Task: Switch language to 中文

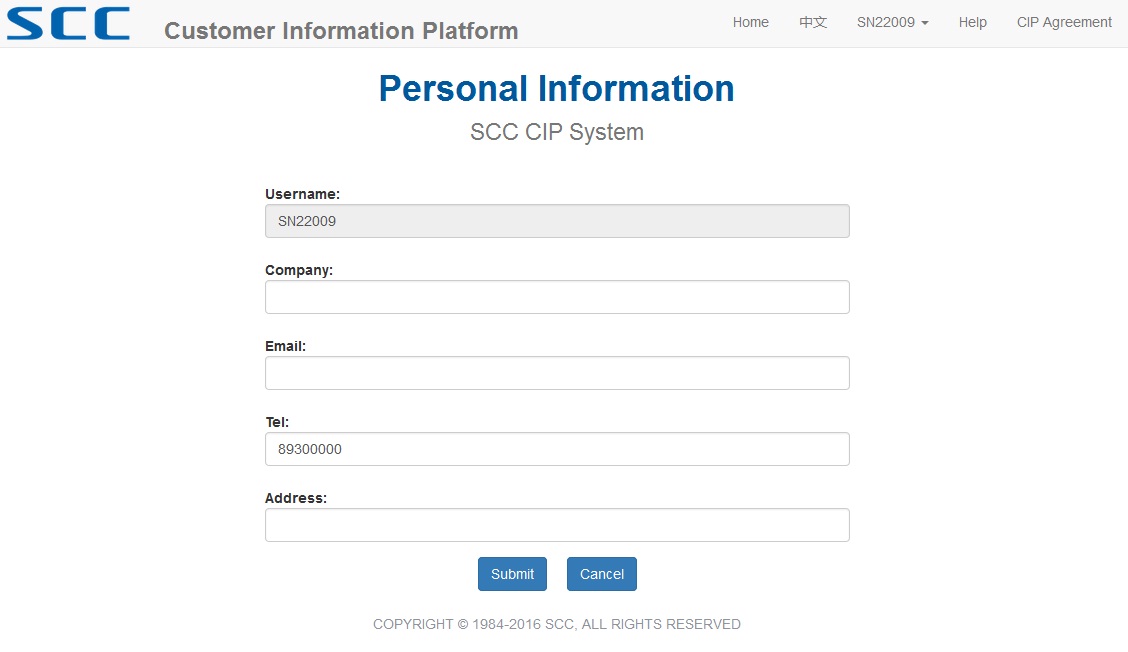Action: (x=813, y=22)
